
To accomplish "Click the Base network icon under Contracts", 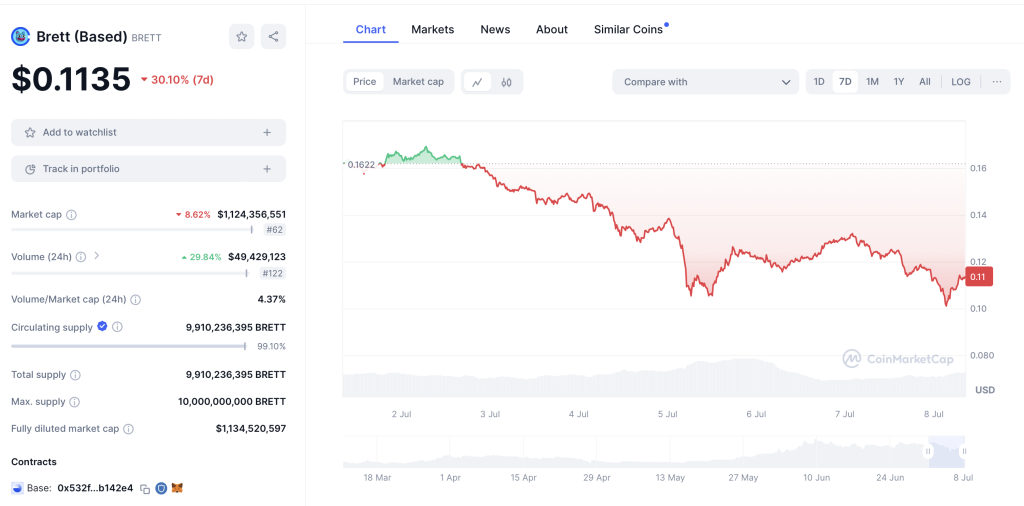I will [17, 488].
